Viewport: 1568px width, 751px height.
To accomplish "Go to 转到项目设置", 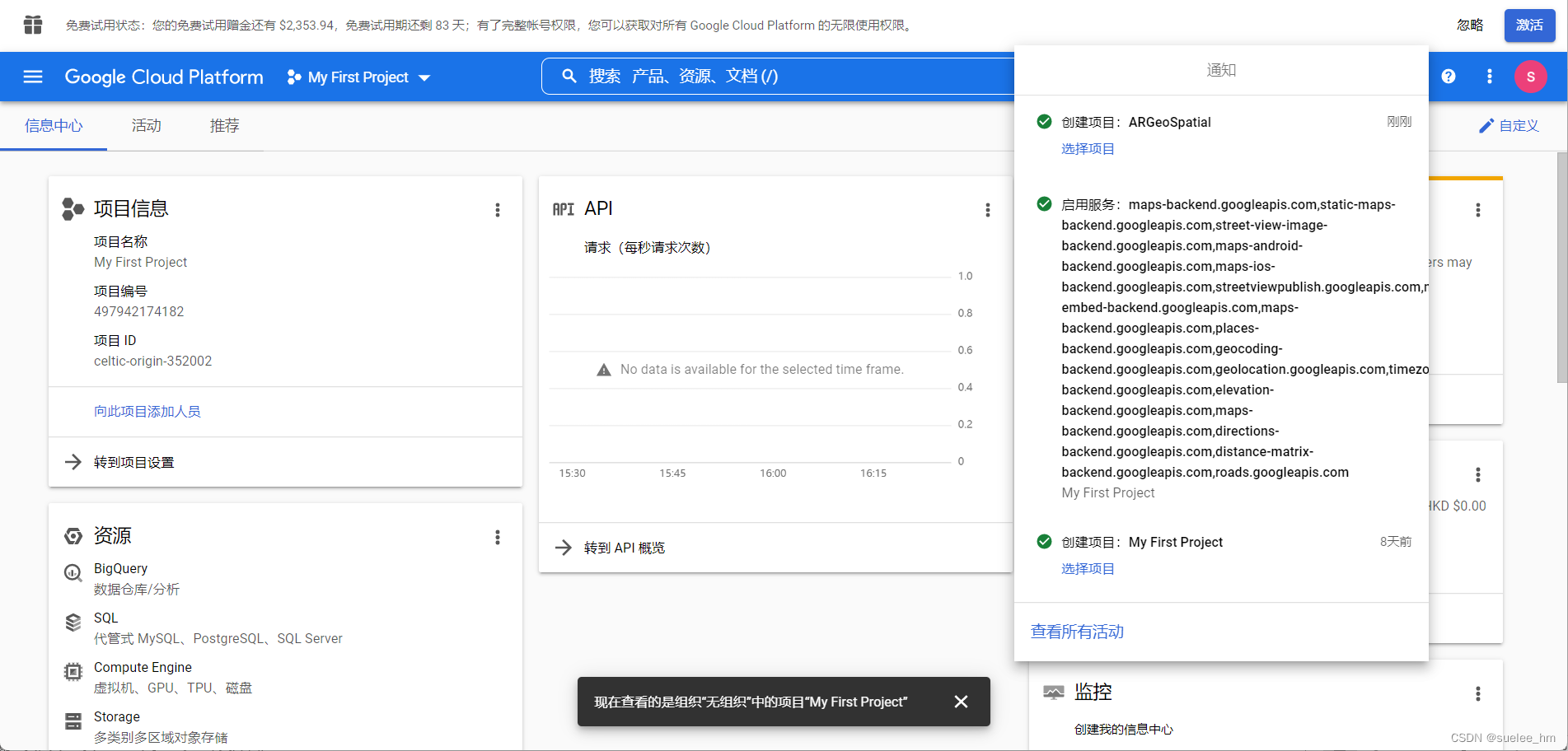I will [133, 462].
